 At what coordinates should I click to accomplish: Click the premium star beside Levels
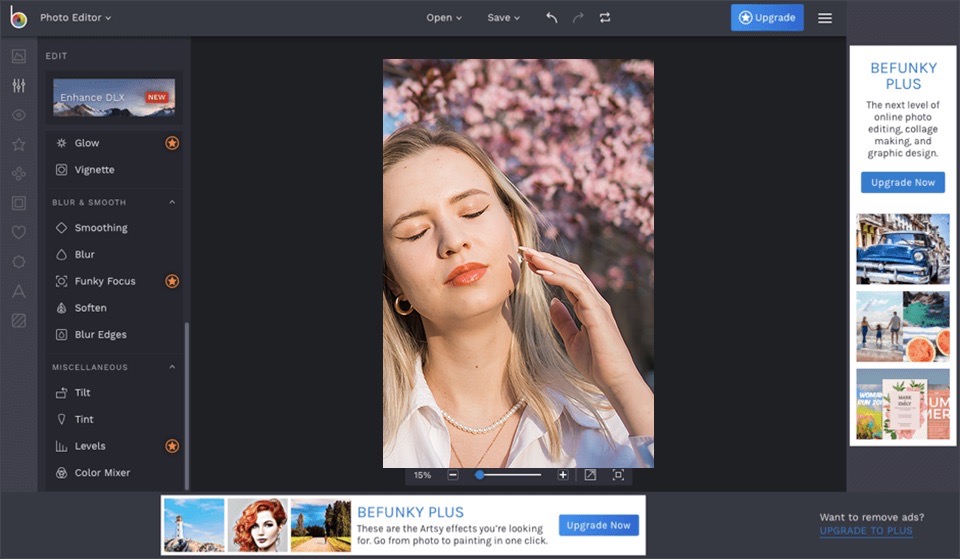point(172,446)
